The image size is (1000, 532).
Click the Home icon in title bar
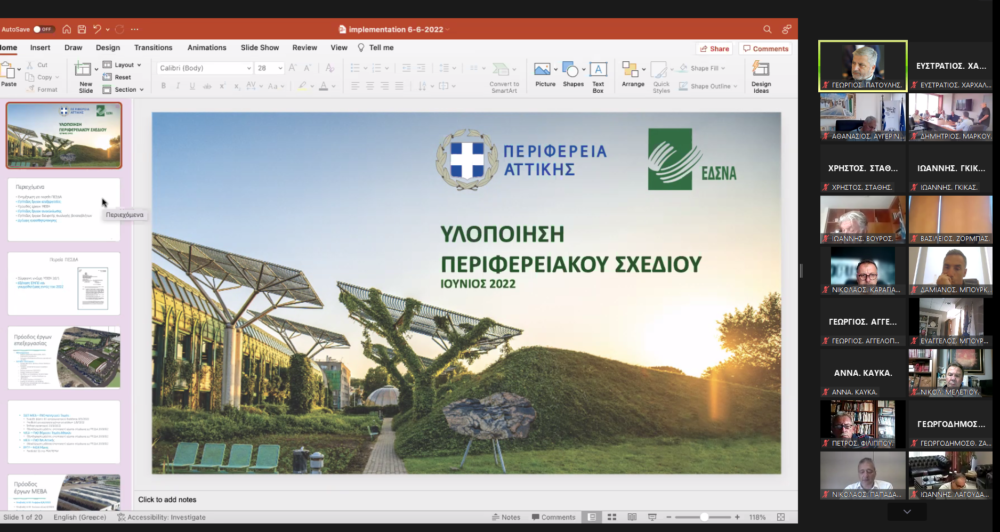tap(66, 29)
